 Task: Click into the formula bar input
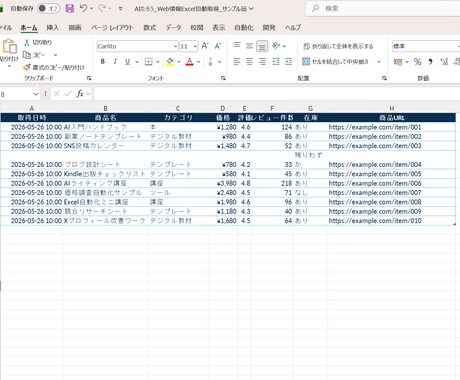point(277,94)
